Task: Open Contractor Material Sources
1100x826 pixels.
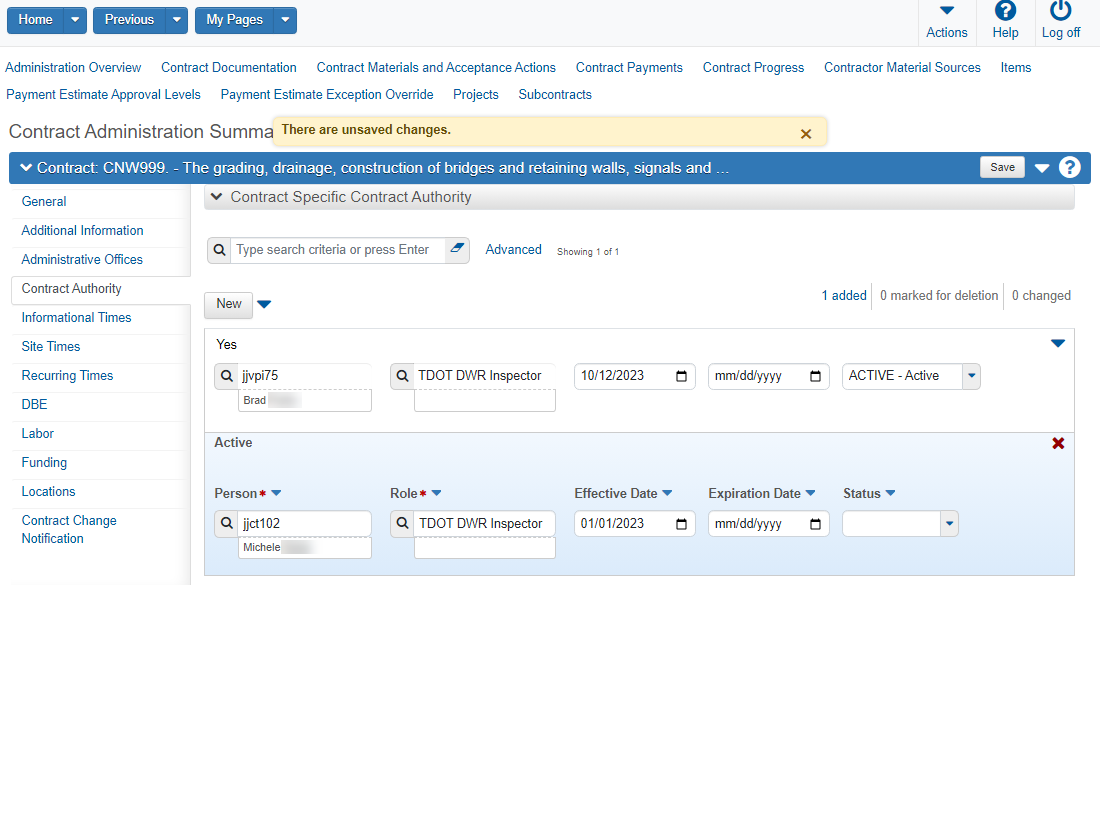Action: [x=902, y=67]
